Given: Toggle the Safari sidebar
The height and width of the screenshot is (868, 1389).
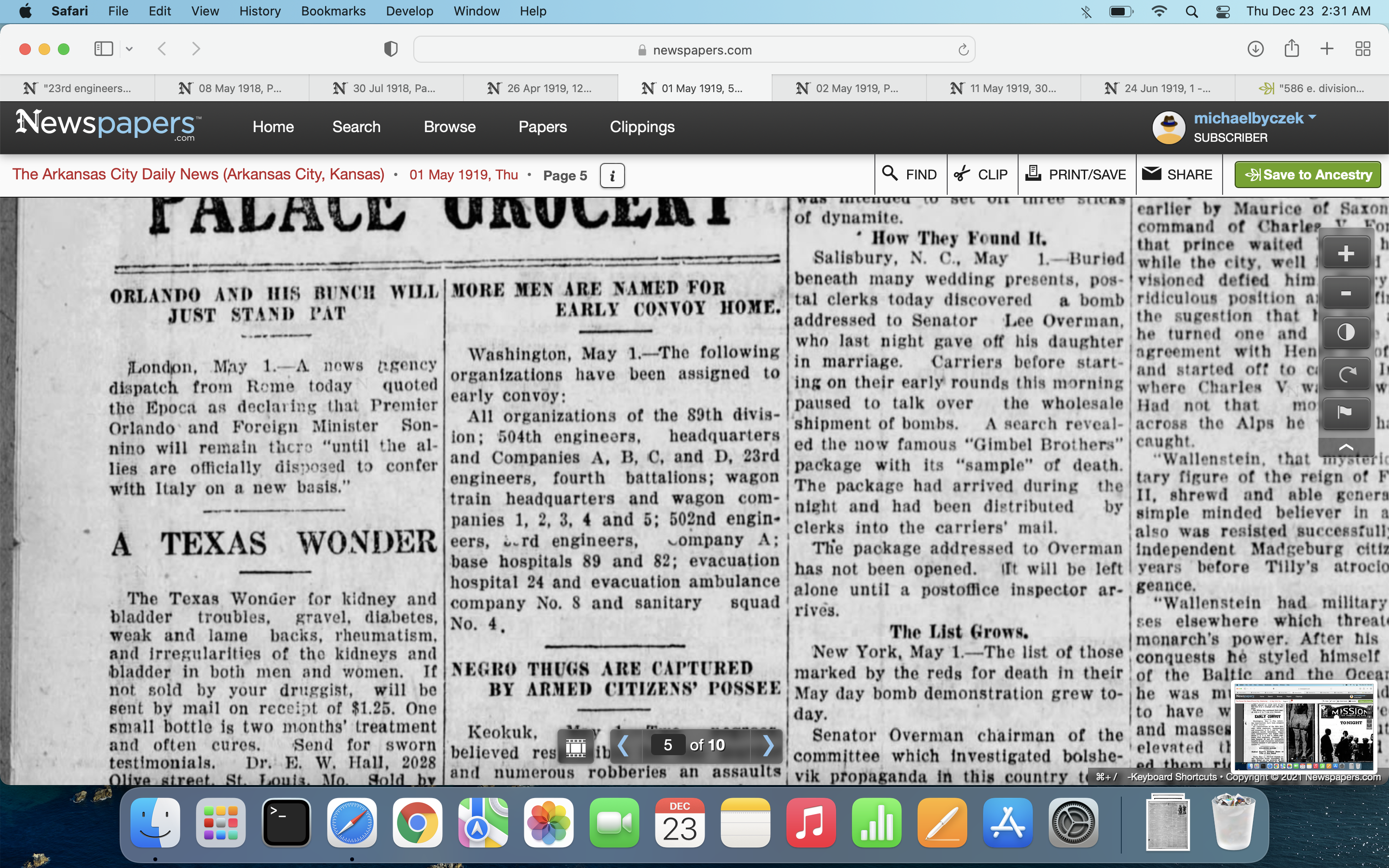Looking at the screenshot, I should [x=103, y=49].
